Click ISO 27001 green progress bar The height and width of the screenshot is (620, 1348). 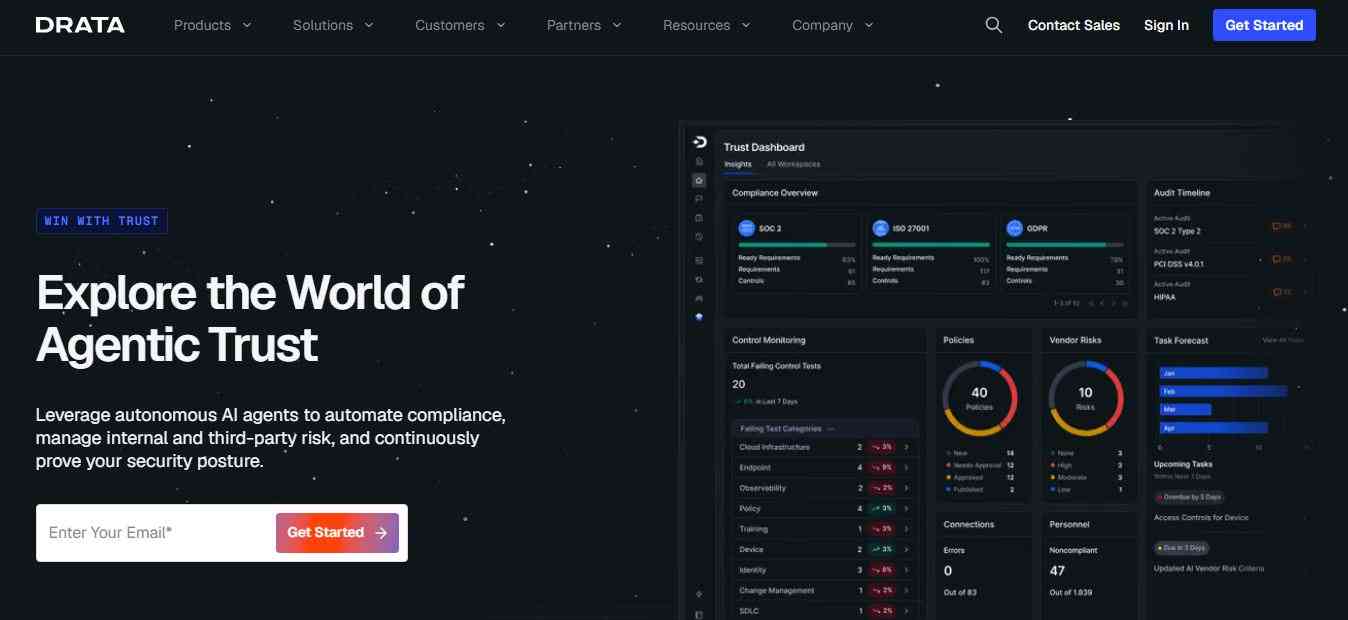tap(931, 245)
